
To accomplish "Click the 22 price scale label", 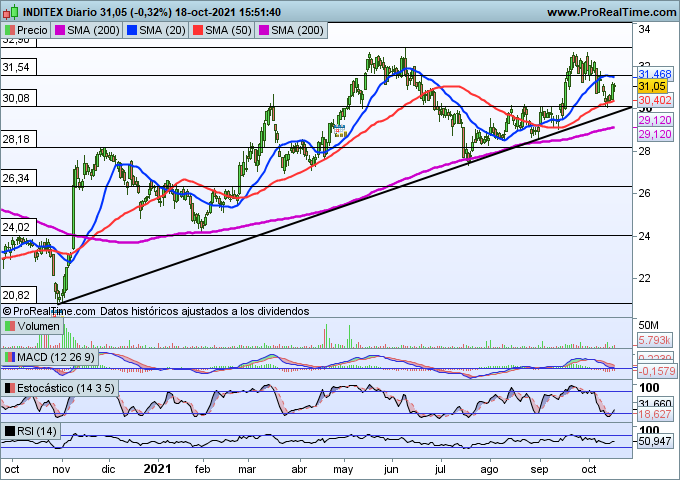I will [x=644, y=278].
